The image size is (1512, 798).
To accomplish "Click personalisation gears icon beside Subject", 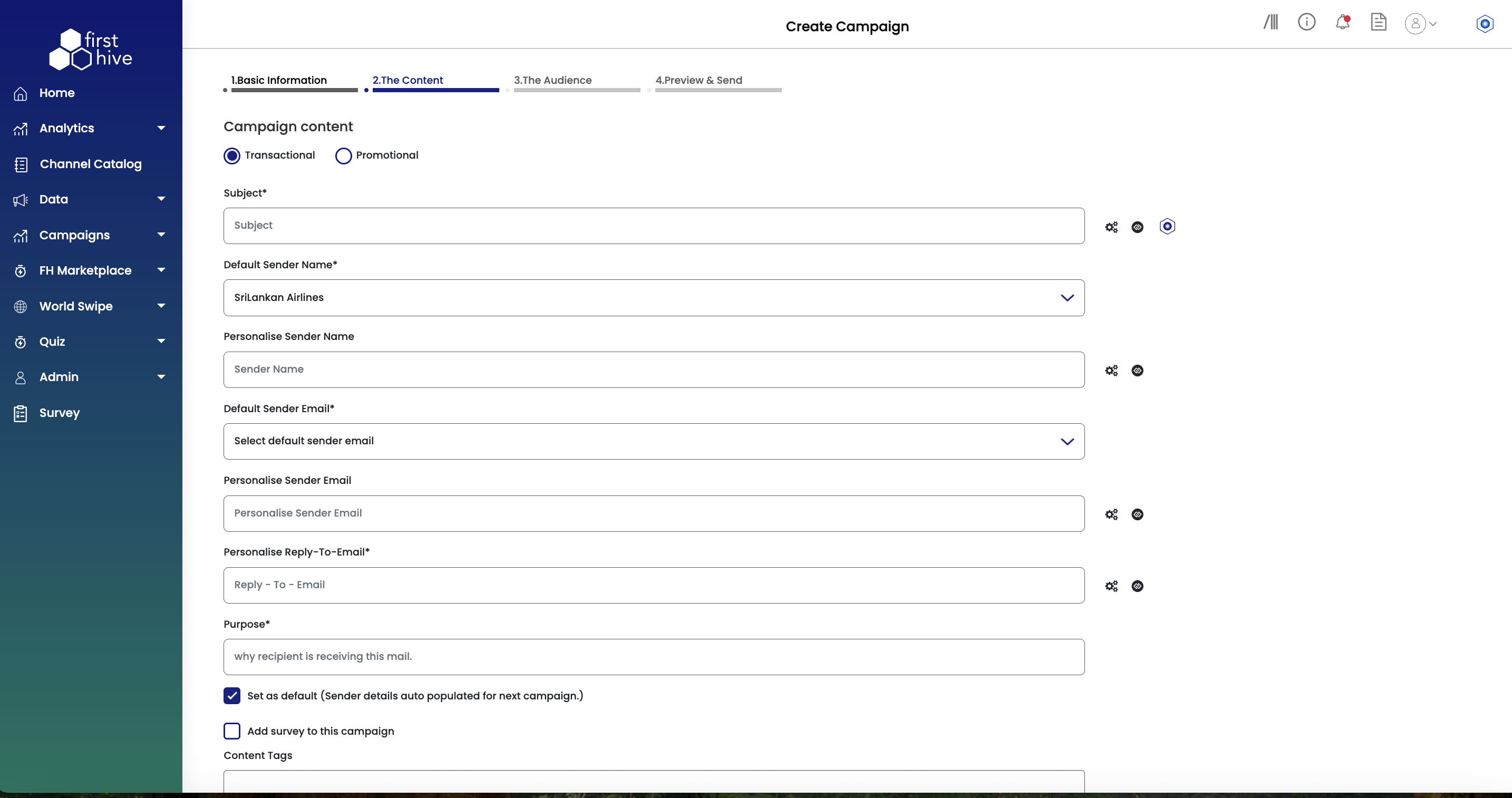I will point(1111,227).
